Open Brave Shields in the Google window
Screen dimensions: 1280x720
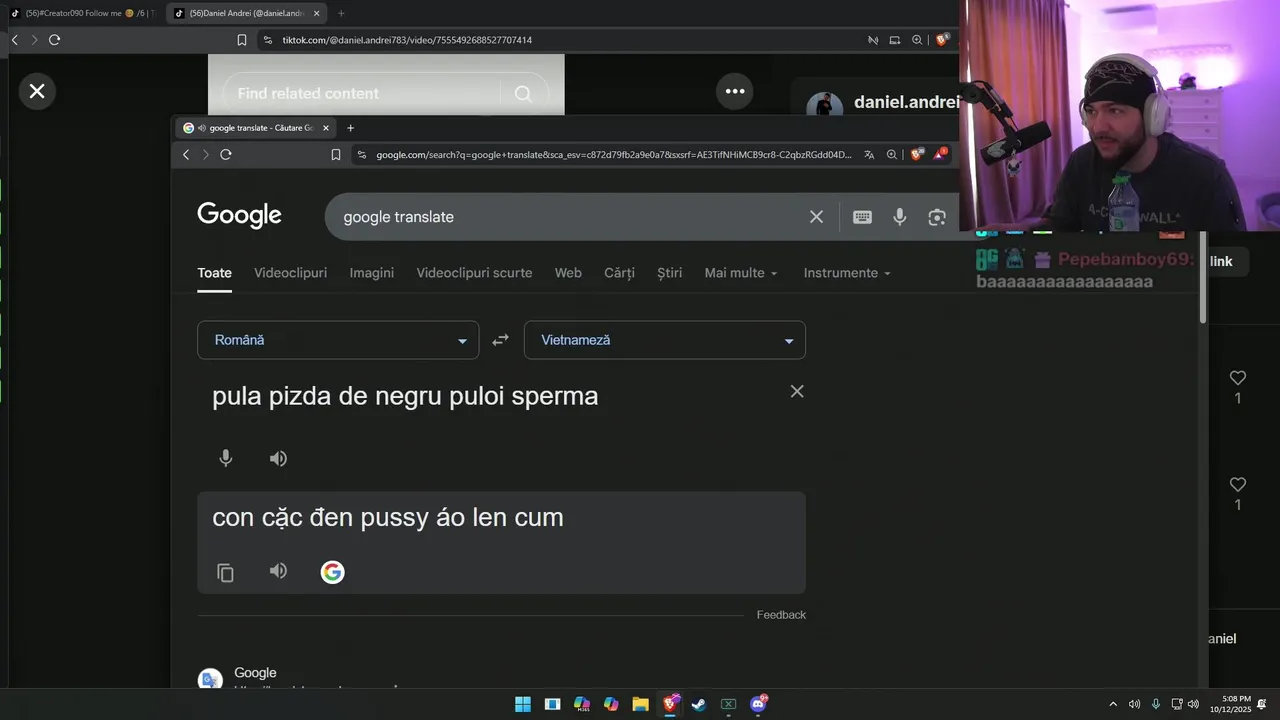tap(916, 154)
